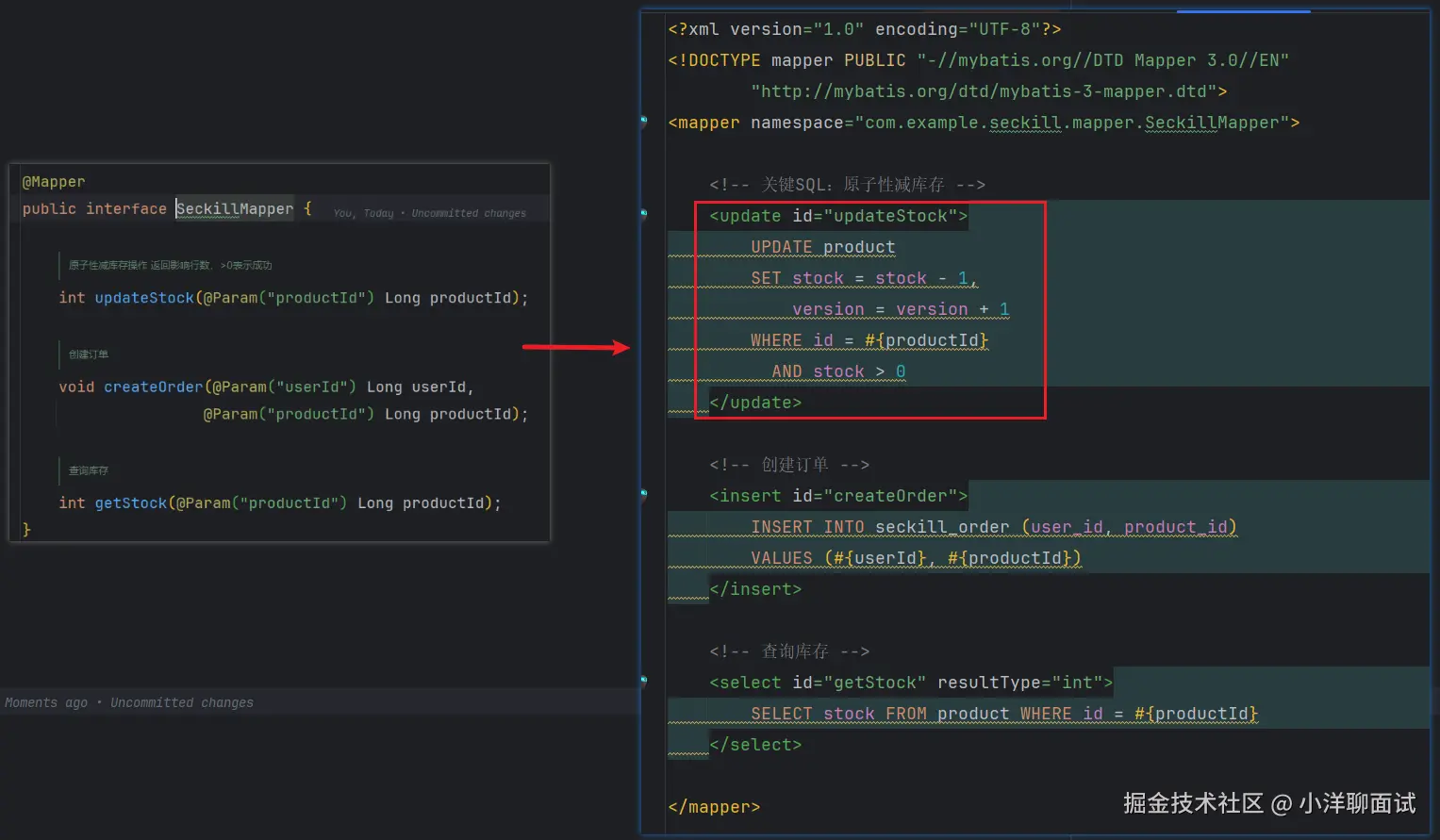The width and height of the screenshot is (1440, 840).
Task: Click the closing </update> tag
Action: 755,403
